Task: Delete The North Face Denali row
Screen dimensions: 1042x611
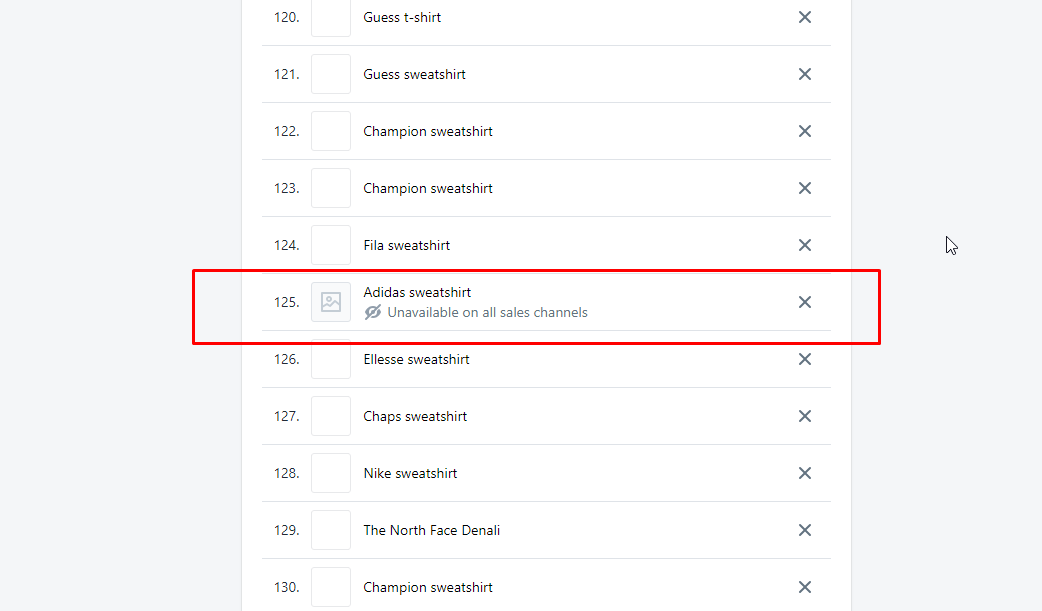Action: [x=804, y=530]
